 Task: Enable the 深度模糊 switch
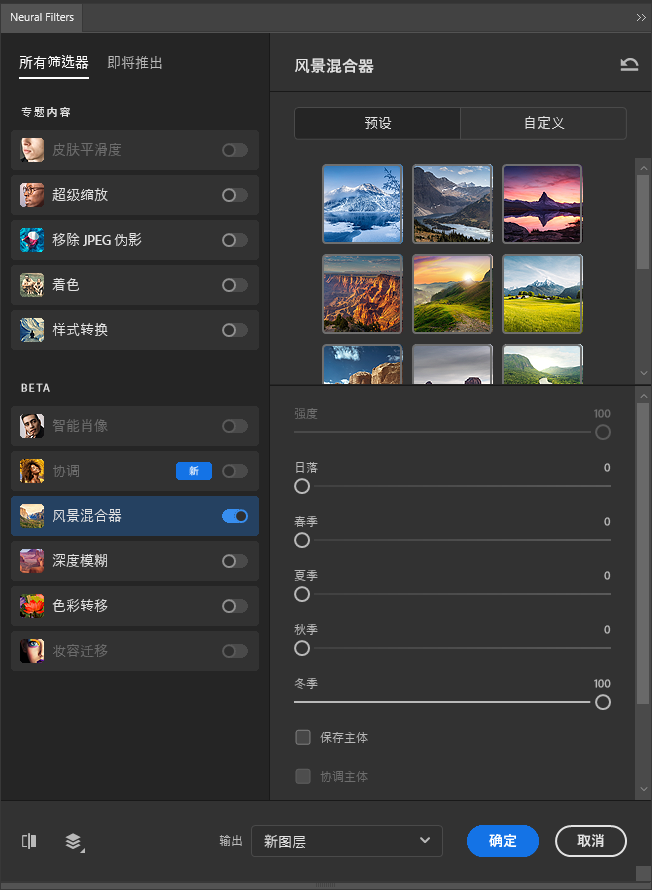click(234, 561)
